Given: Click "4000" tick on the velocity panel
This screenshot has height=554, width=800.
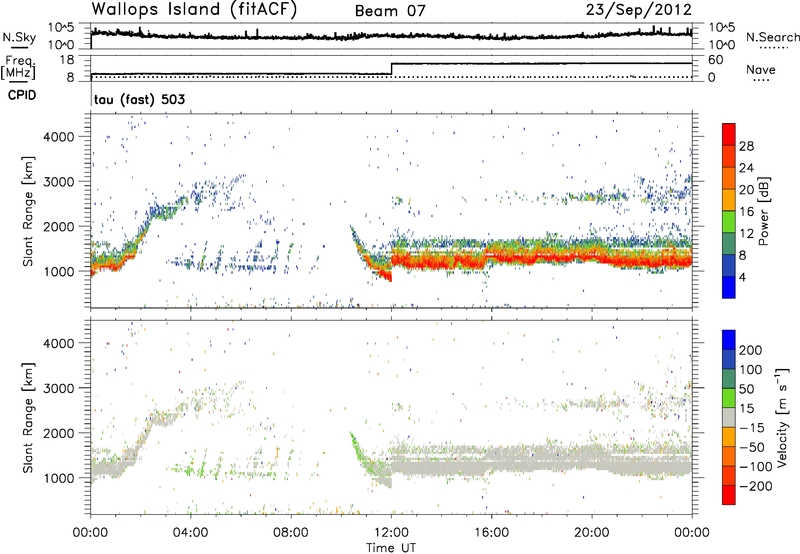Looking at the screenshot, I should click(58, 343).
